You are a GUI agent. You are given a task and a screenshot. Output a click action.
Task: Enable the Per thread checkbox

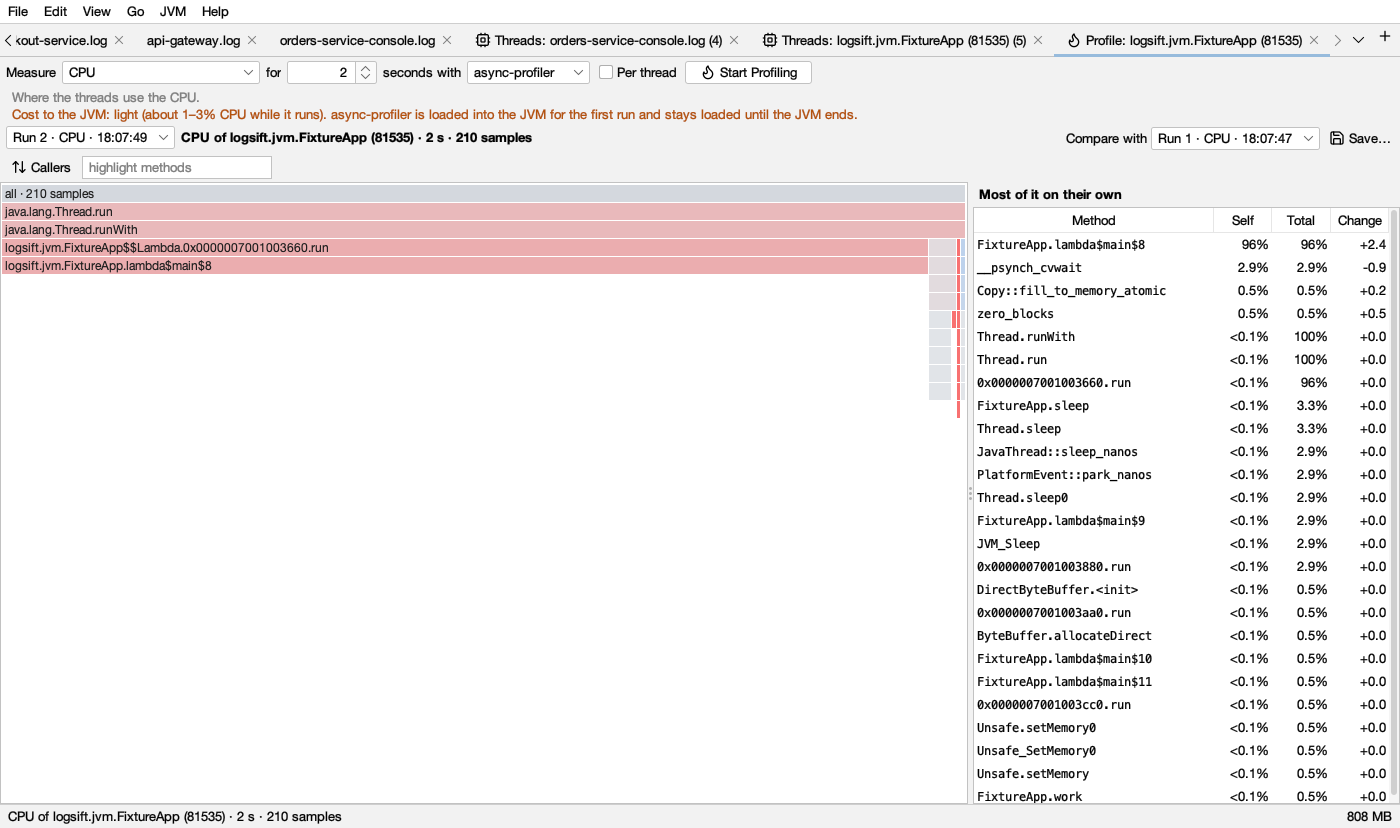click(x=605, y=72)
